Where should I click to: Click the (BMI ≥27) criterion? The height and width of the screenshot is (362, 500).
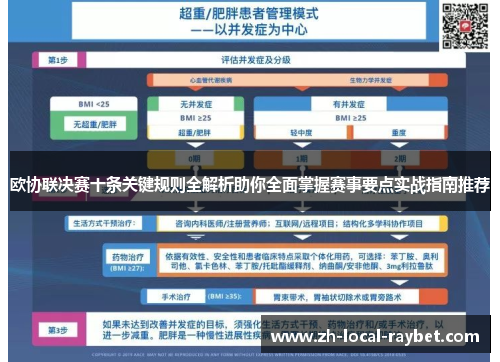(x=127, y=268)
